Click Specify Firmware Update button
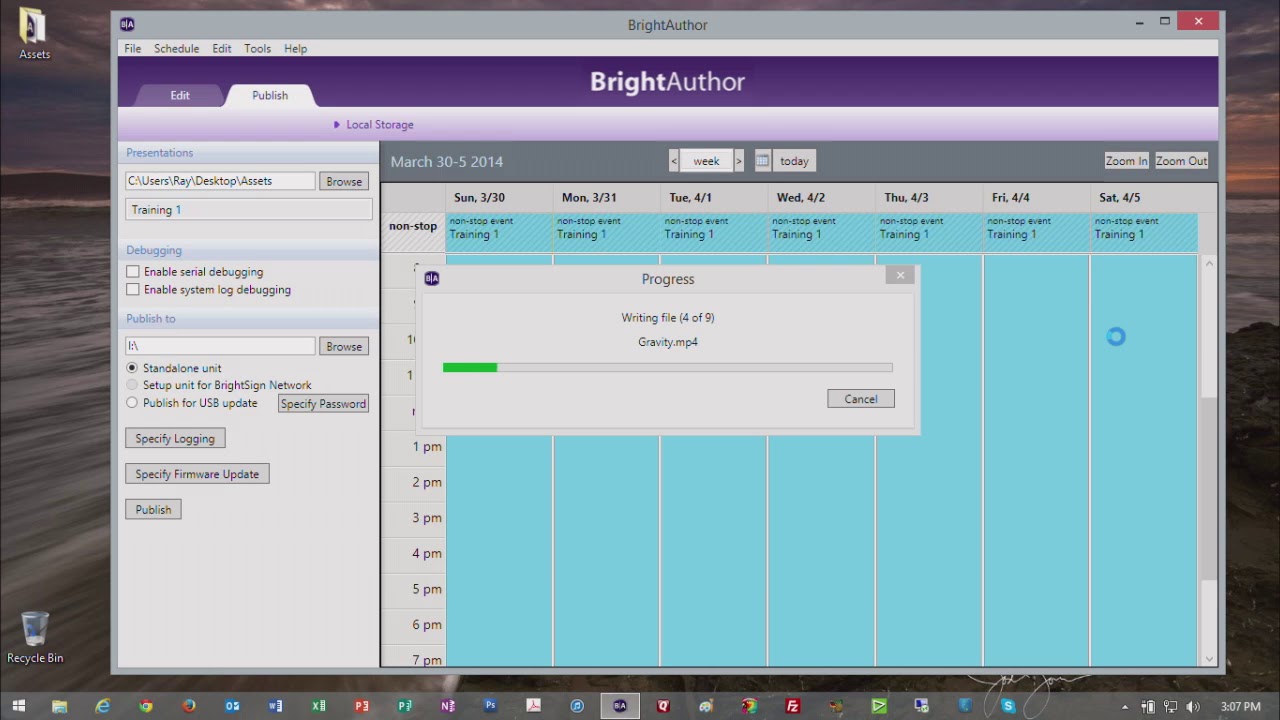1280x720 pixels. (x=197, y=474)
